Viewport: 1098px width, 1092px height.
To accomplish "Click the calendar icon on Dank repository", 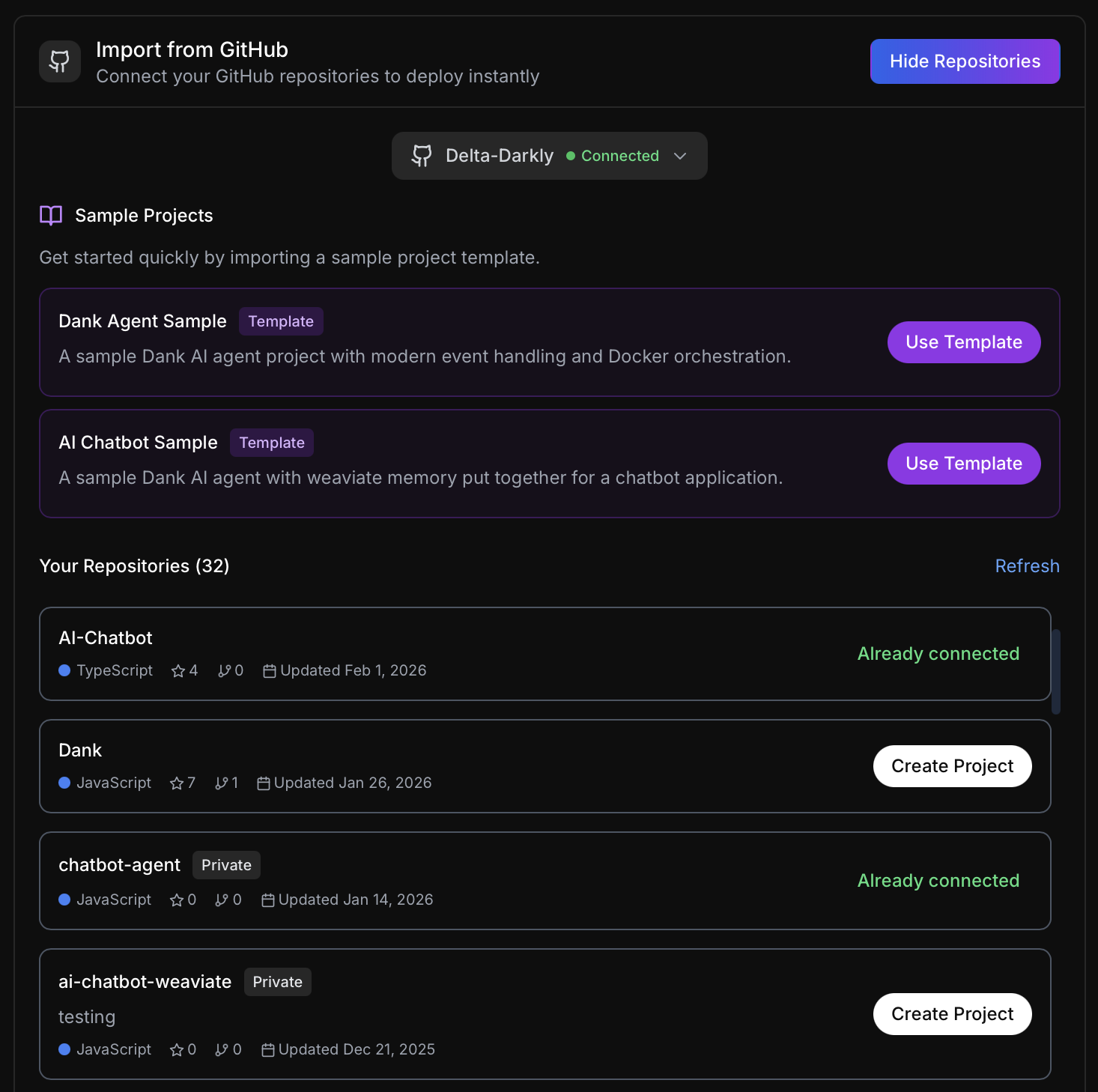I will pos(264,783).
